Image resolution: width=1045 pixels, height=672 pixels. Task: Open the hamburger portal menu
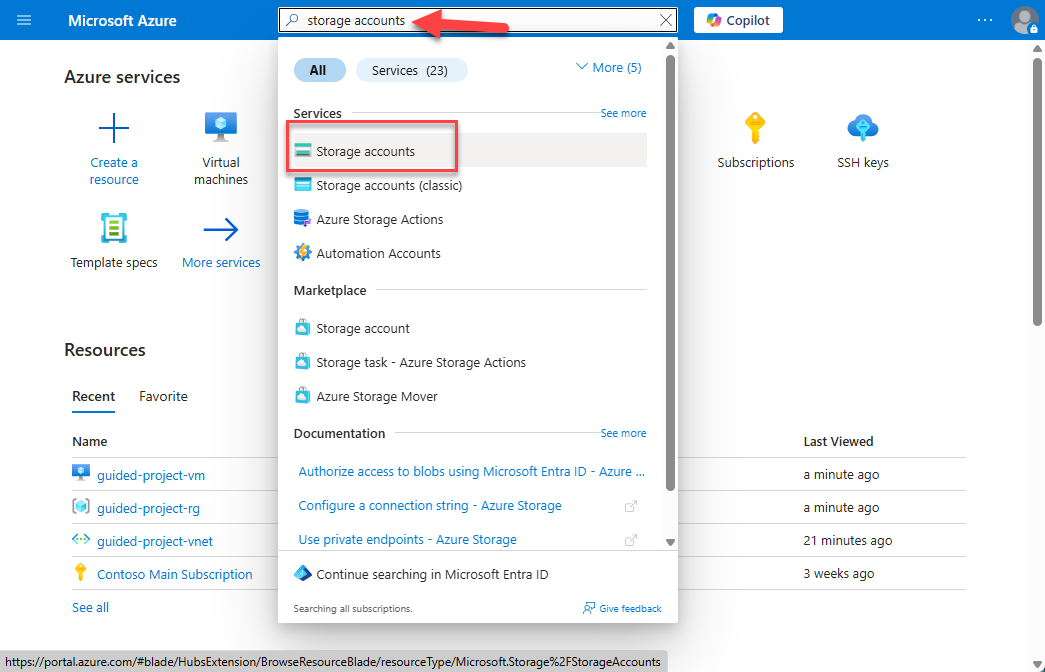coord(24,20)
